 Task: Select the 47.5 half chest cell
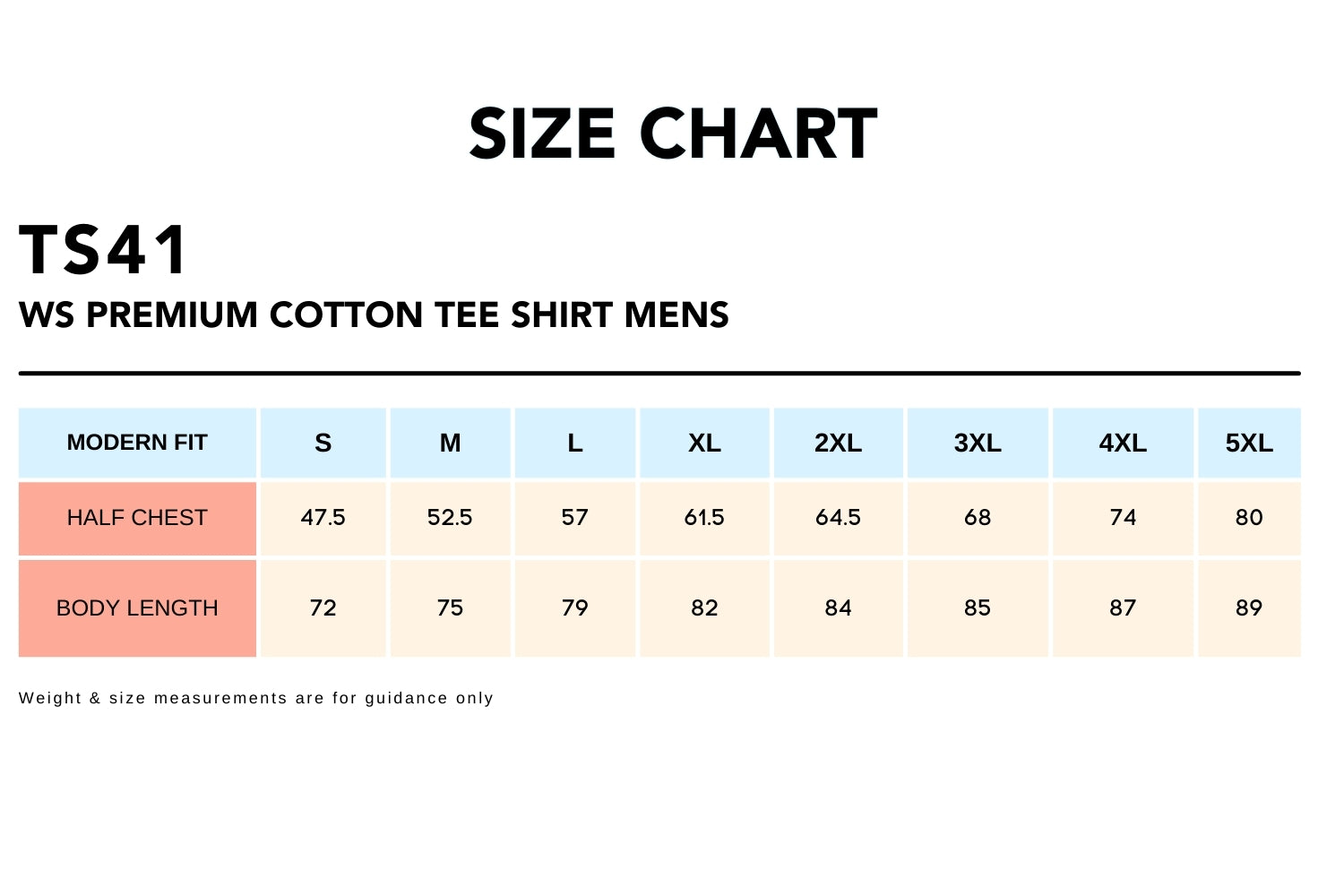click(323, 518)
